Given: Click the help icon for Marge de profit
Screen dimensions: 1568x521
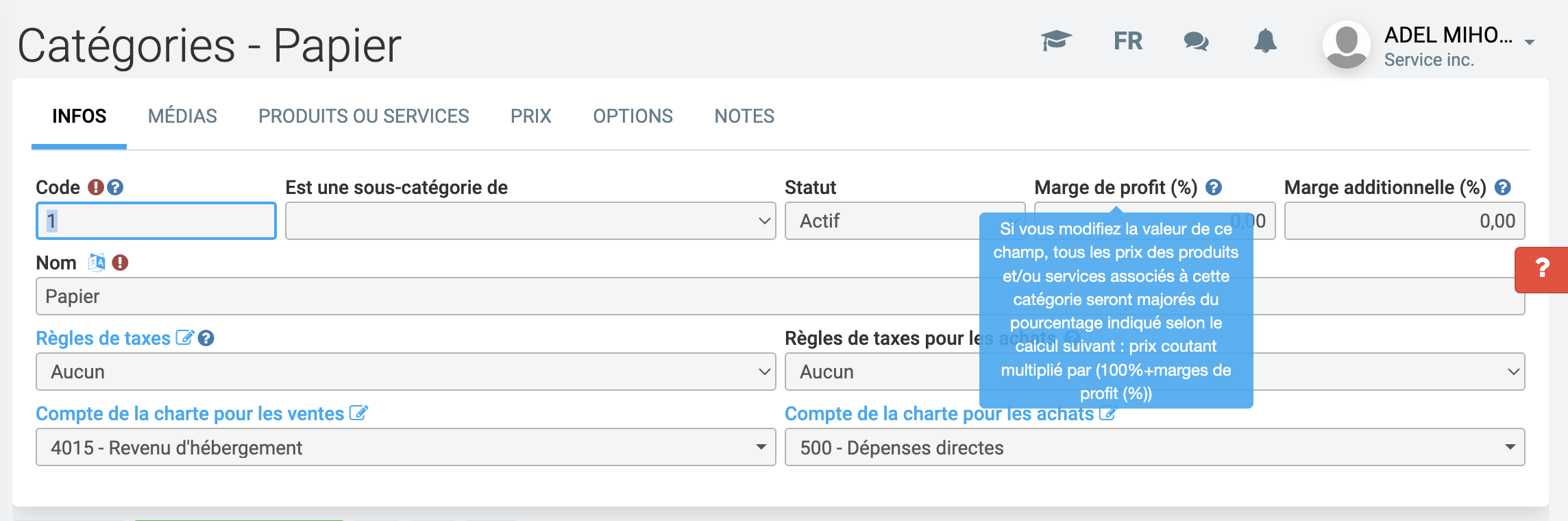Looking at the screenshot, I should 1214,187.
